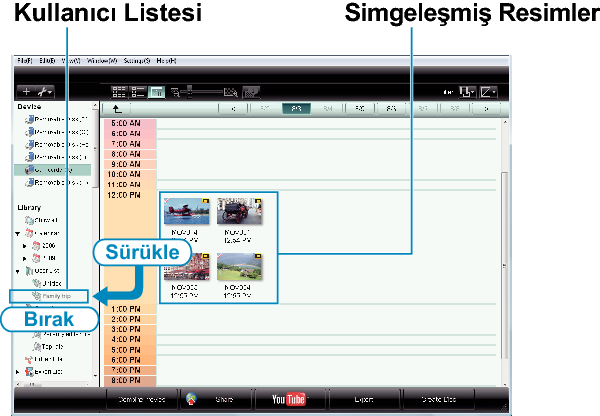The width and height of the screenshot is (600, 416).
Task: Switch to detailed list view icon
Action: 137,92
